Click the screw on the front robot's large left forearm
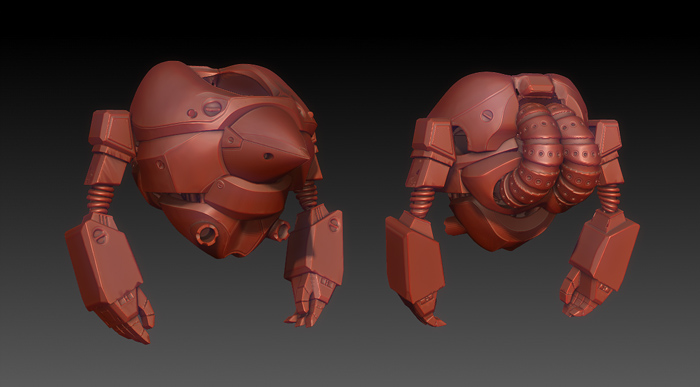This screenshot has width=700, height=387. (99, 235)
